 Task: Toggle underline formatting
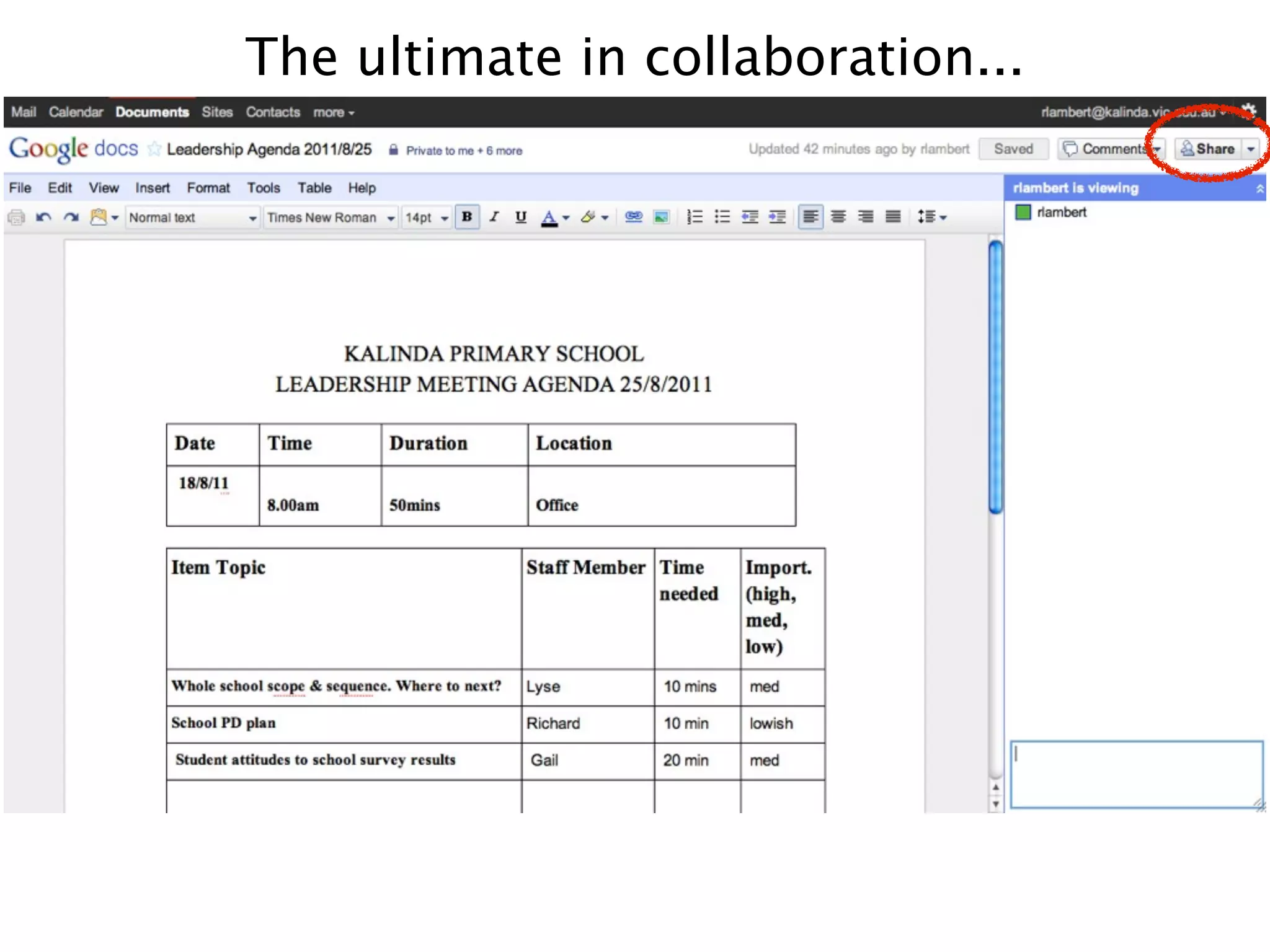pyautogui.click(x=521, y=217)
